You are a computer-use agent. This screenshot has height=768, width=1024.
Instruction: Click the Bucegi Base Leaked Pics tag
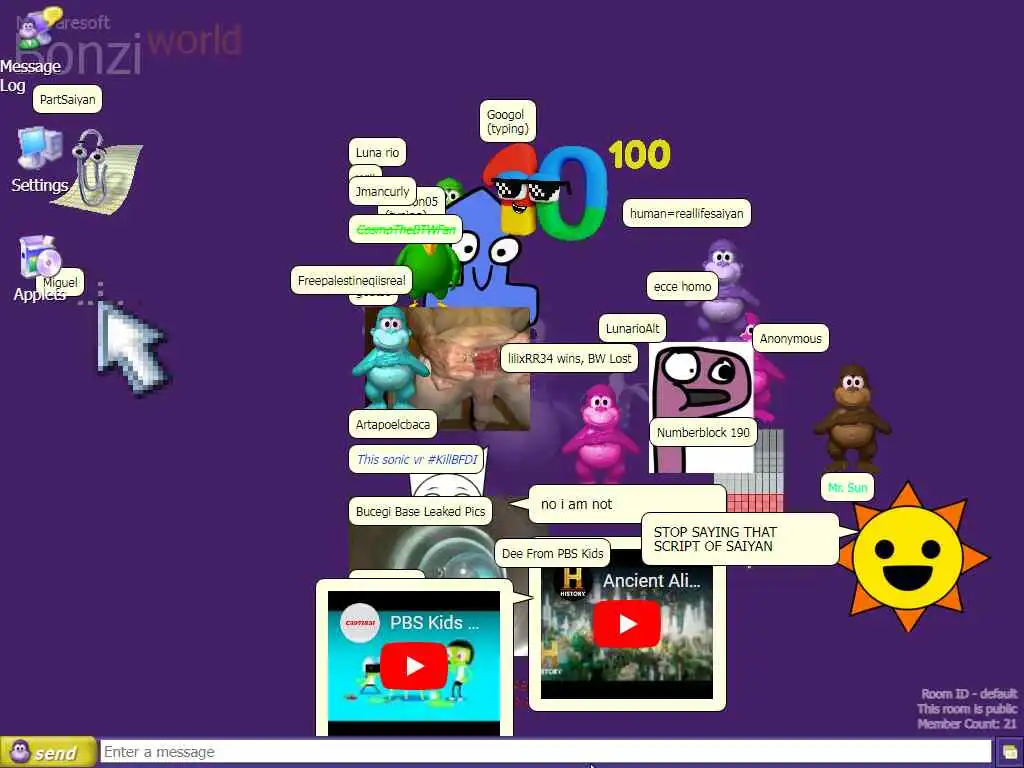421,512
